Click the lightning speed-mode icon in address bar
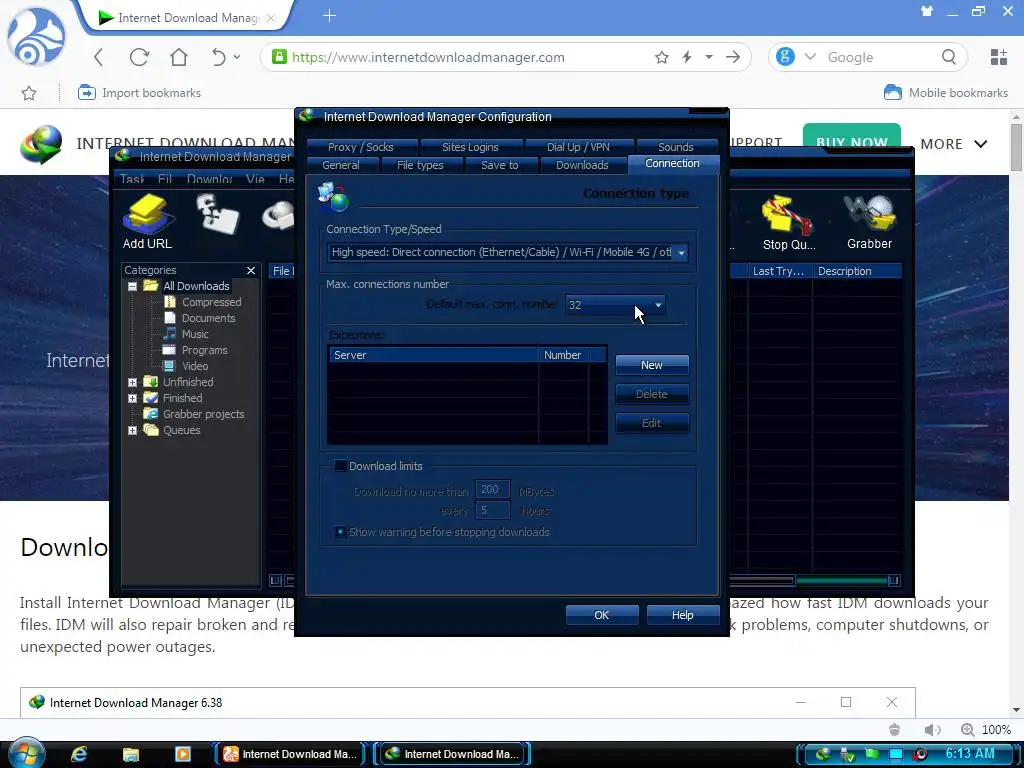 tap(687, 57)
